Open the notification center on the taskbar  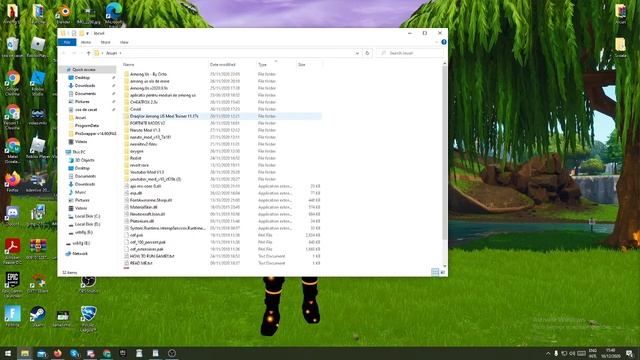(629, 353)
